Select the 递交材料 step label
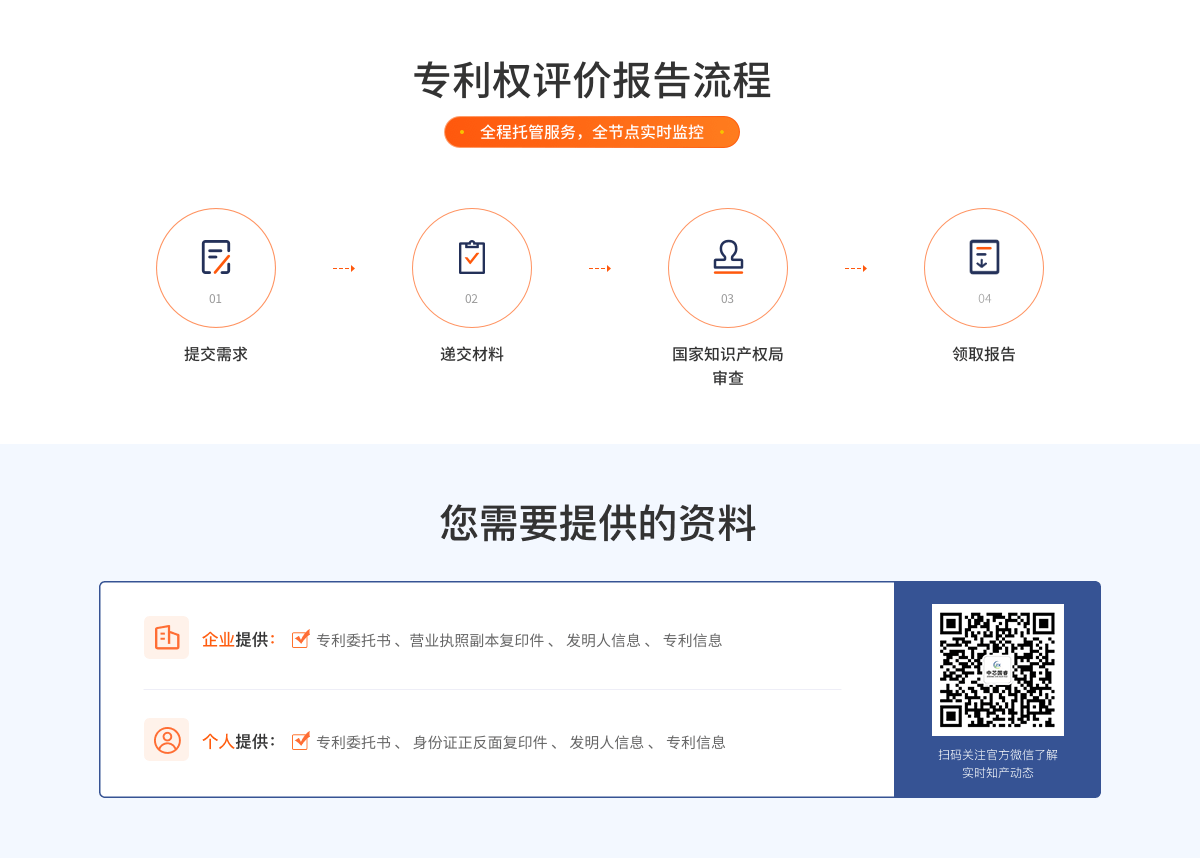Image resolution: width=1200 pixels, height=858 pixels. pos(472,354)
